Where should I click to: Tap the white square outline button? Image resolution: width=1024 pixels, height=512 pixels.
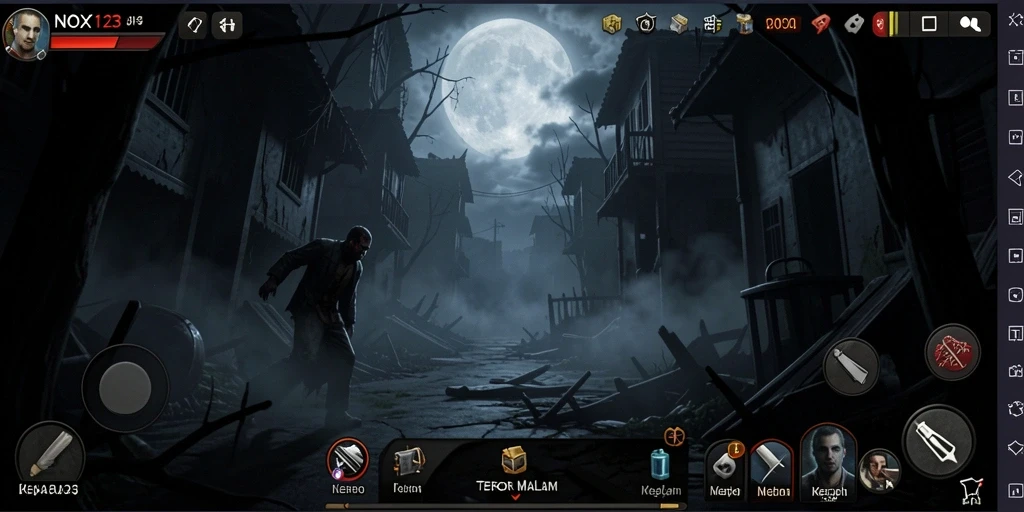929,24
